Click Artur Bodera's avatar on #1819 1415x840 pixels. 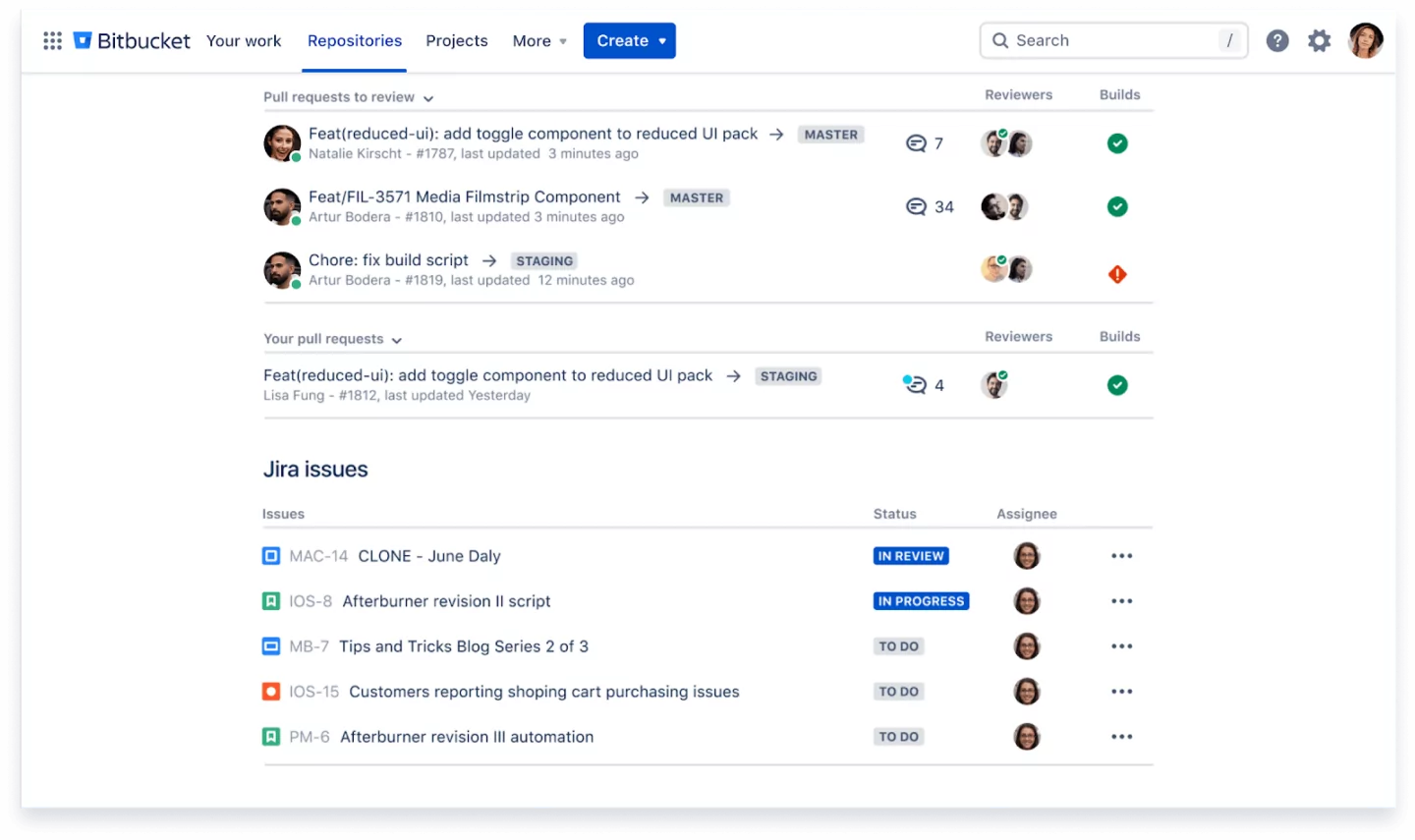[x=282, y=270]
